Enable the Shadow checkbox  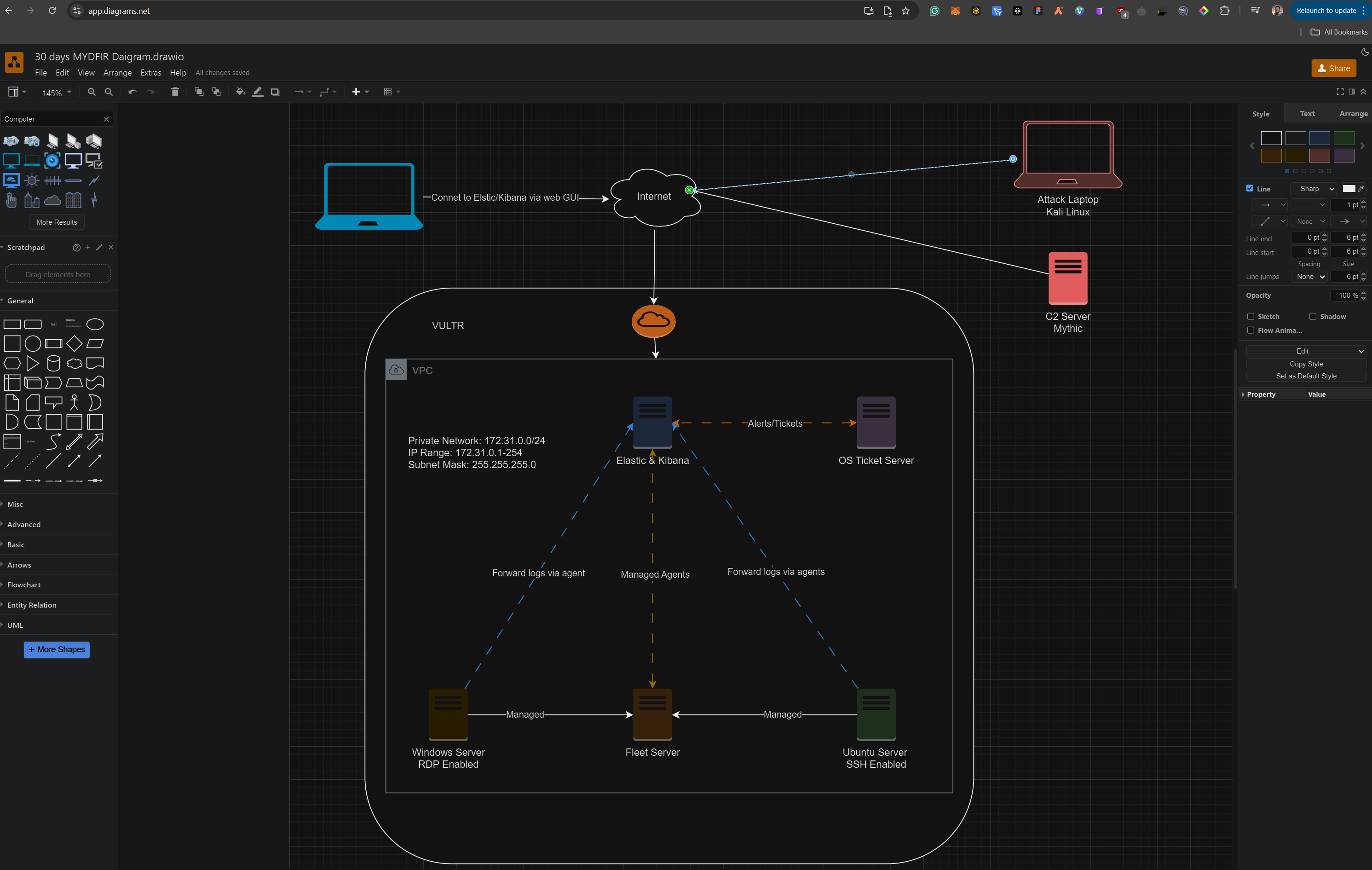(x=1312, y=316)
